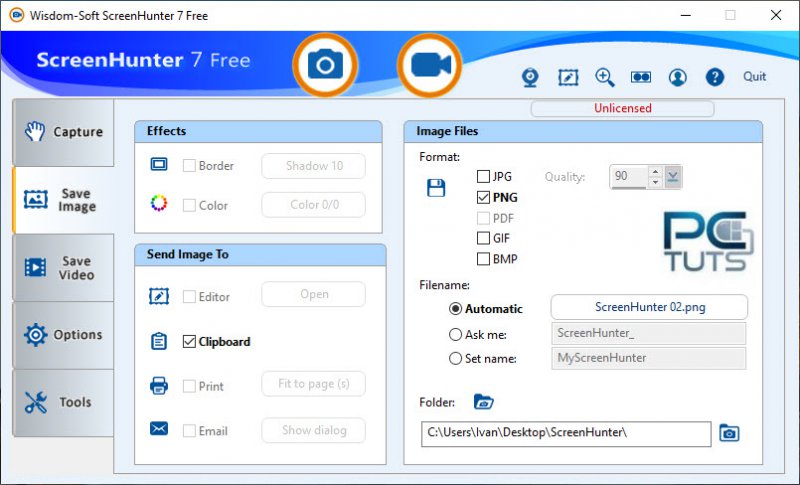Click the Shadow 10 button

(x=314, y=166)
